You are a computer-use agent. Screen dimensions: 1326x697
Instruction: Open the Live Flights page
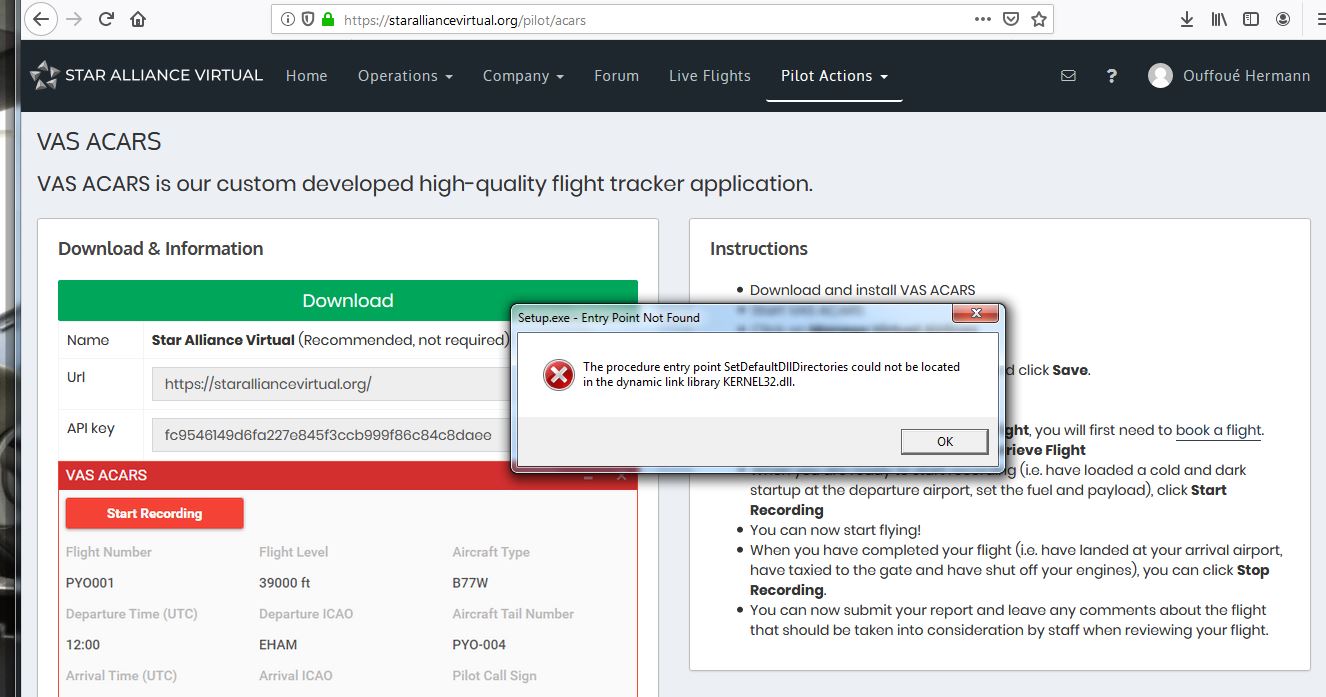coord(710,76)
